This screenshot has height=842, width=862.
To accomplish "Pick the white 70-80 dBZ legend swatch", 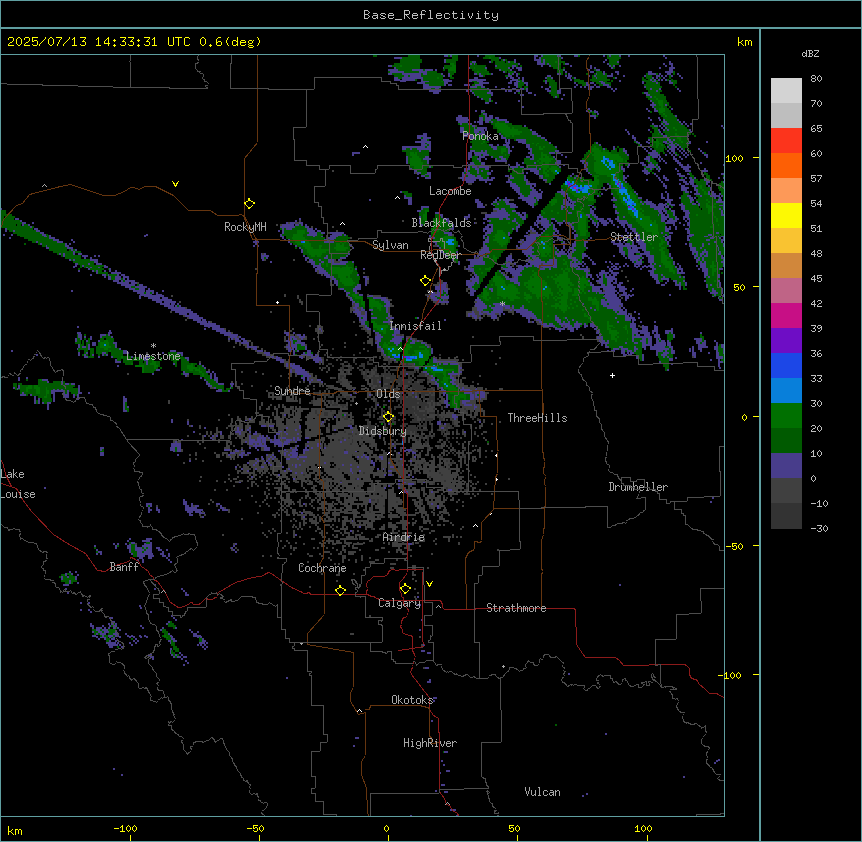I will (x=786, y=91).
